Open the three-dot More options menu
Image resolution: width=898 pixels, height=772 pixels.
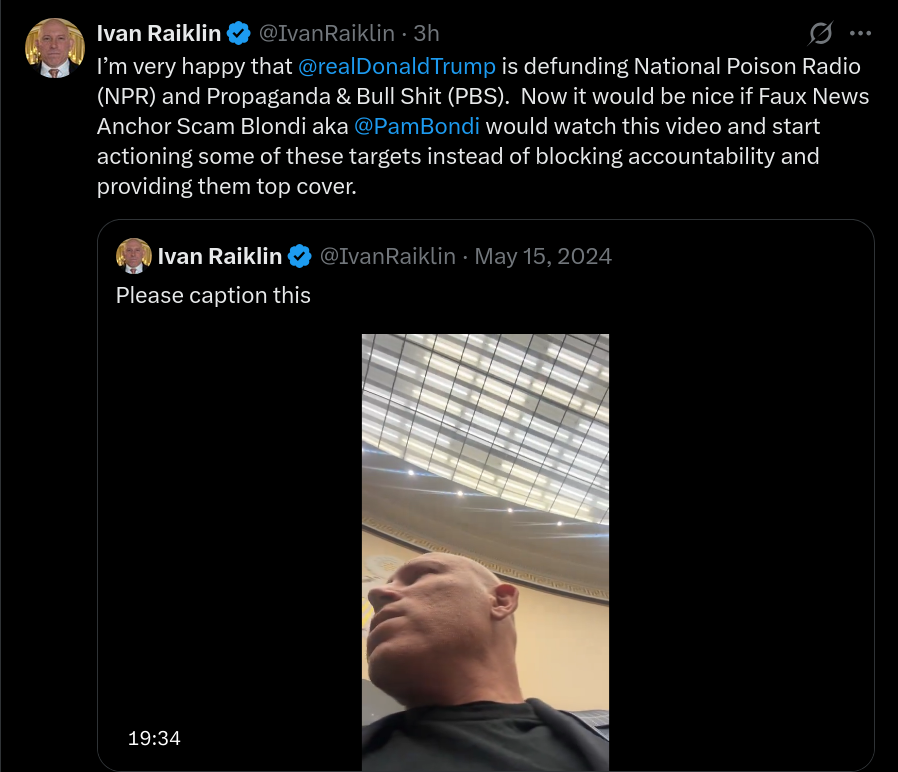click(860, 33)
